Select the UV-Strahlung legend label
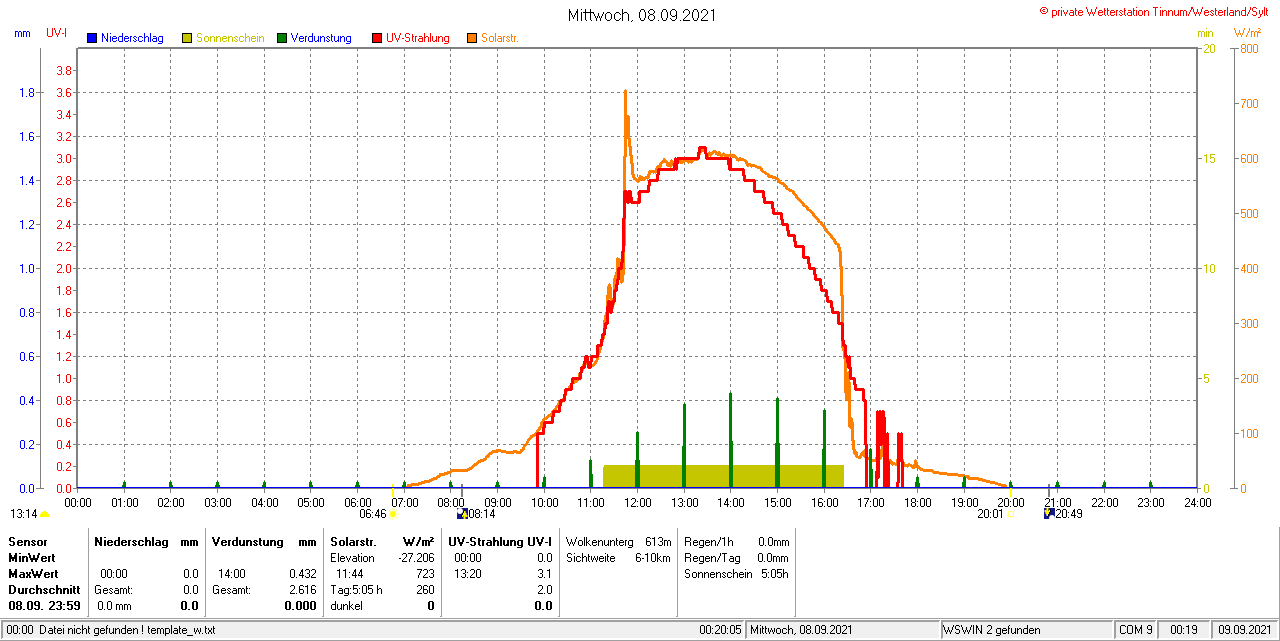The width and height of the screenshot is (1280, 641). click(418, 38)
